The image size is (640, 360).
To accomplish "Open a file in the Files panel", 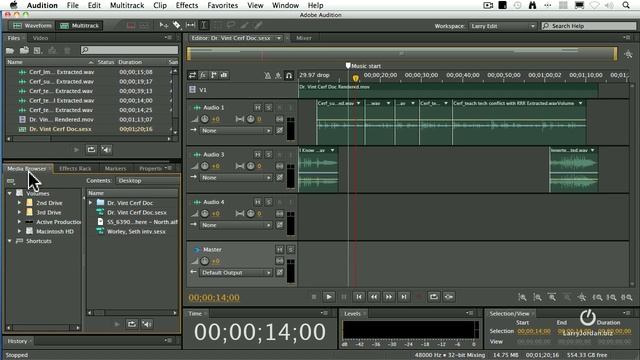I will point(10,50).
